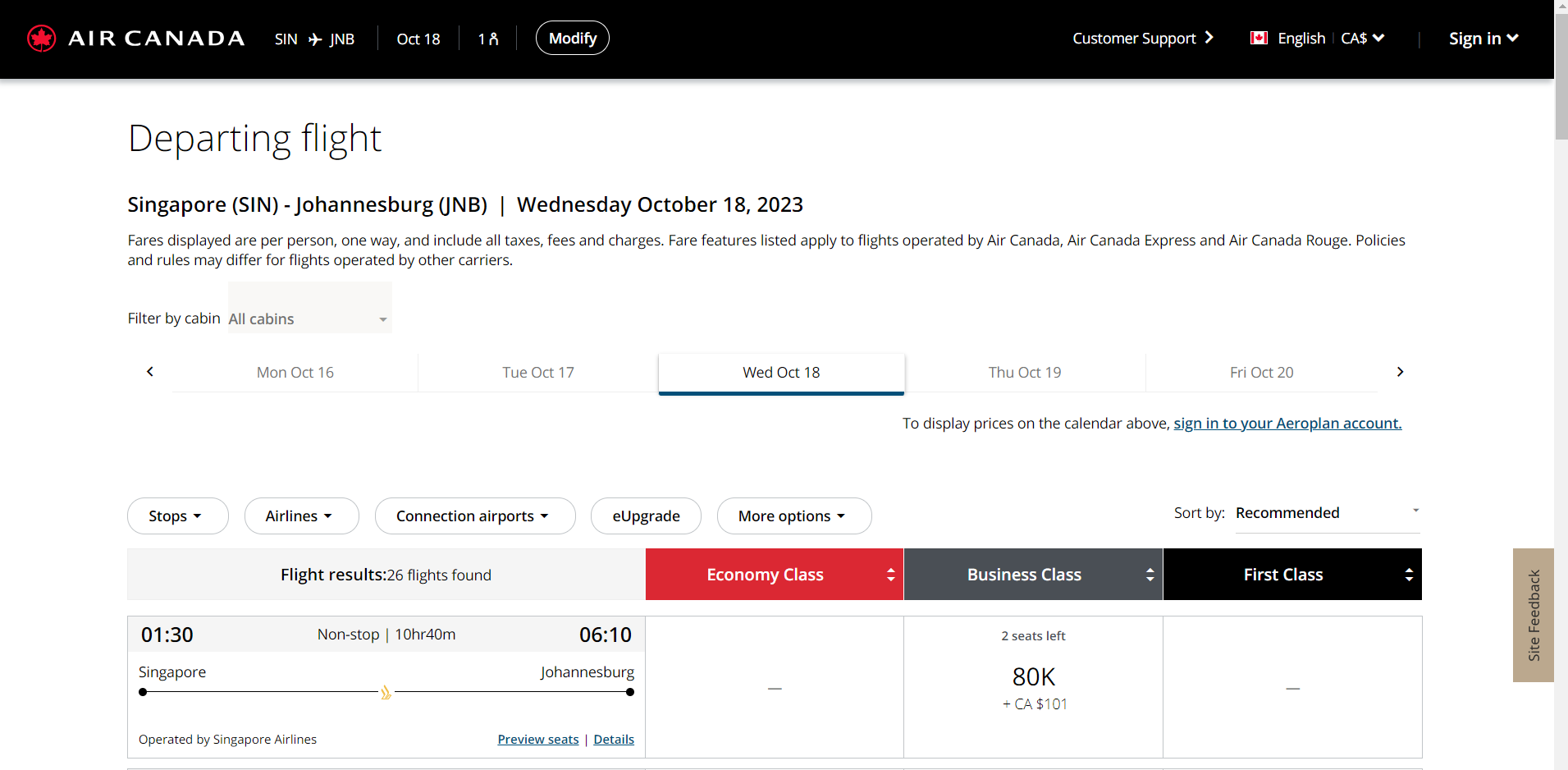Click the Economy Class column header
The image size is (1568, 770).
774,575
